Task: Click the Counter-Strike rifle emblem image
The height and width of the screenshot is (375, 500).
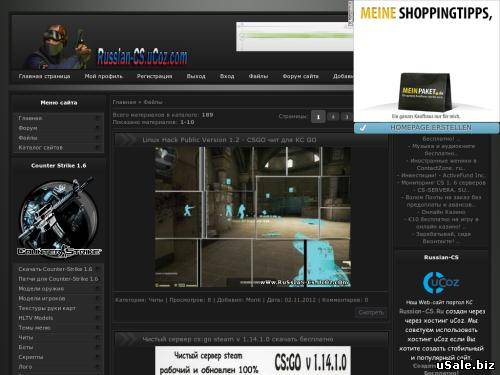Action: 59,218
